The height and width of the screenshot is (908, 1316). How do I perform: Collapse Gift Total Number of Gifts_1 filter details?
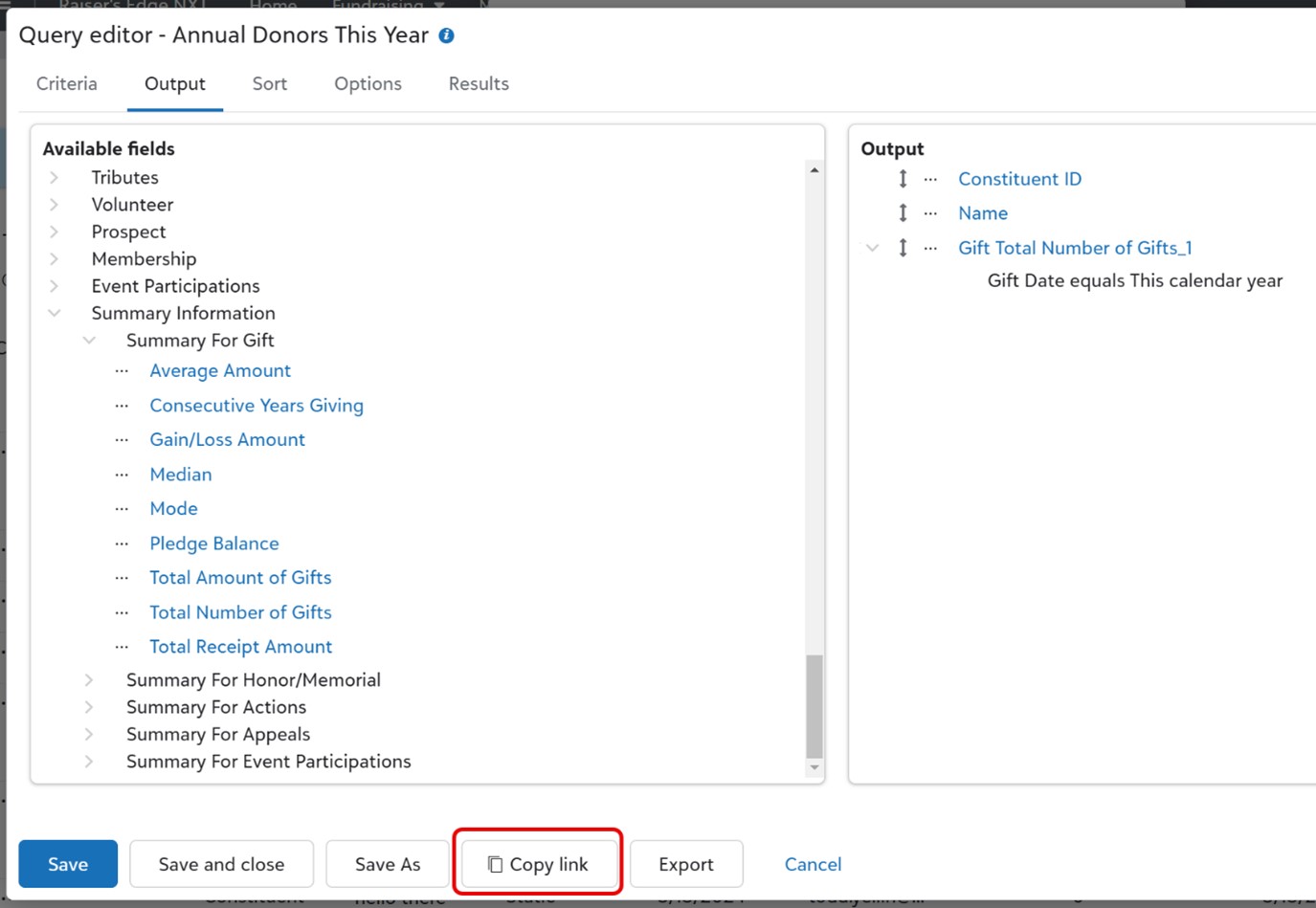click(x=872, y=248)
